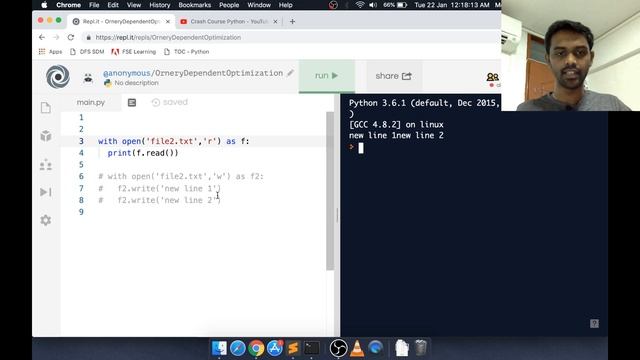Open OBS from the dock
The height and width of the screenshot is (360, 640).
[338, 348]
